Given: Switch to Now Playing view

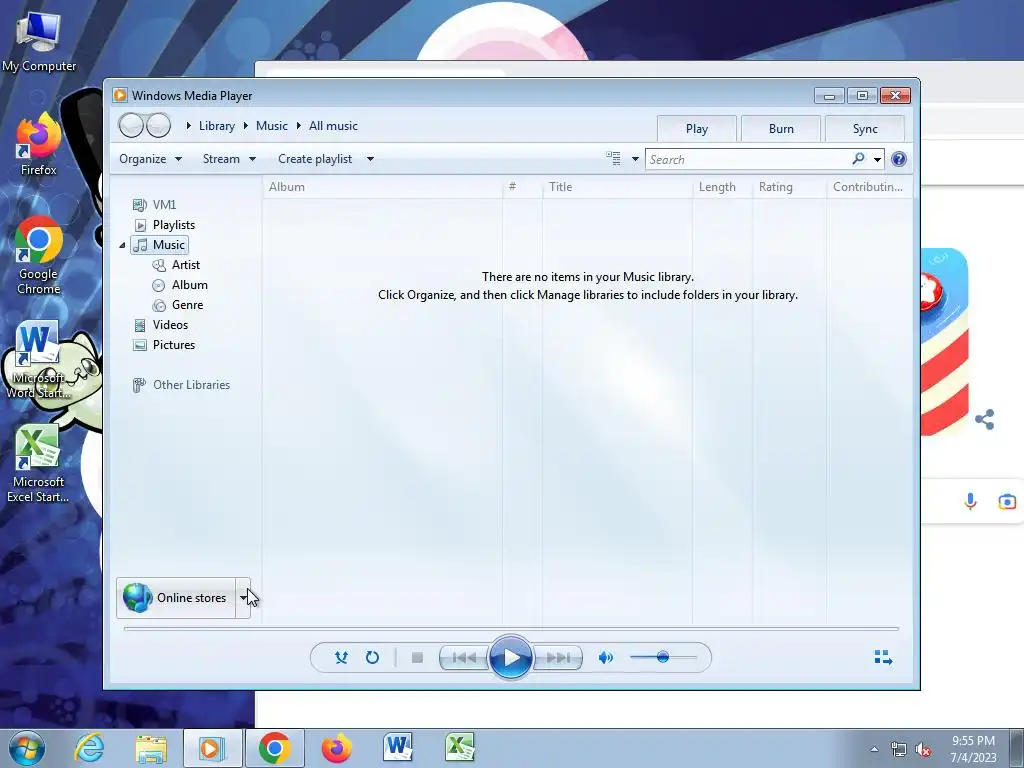Looking at the screenshot, I should [883, 657].
